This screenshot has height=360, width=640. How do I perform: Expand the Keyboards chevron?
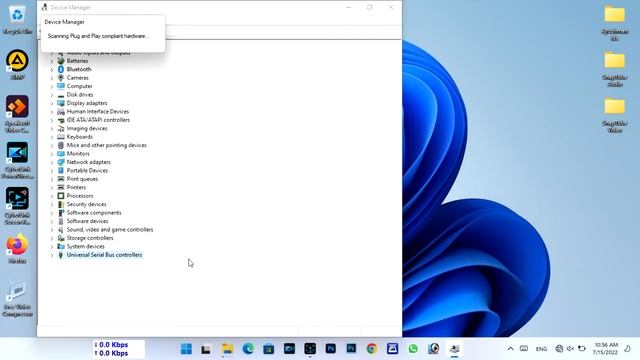pyautogui.click(x=52, y=137)
